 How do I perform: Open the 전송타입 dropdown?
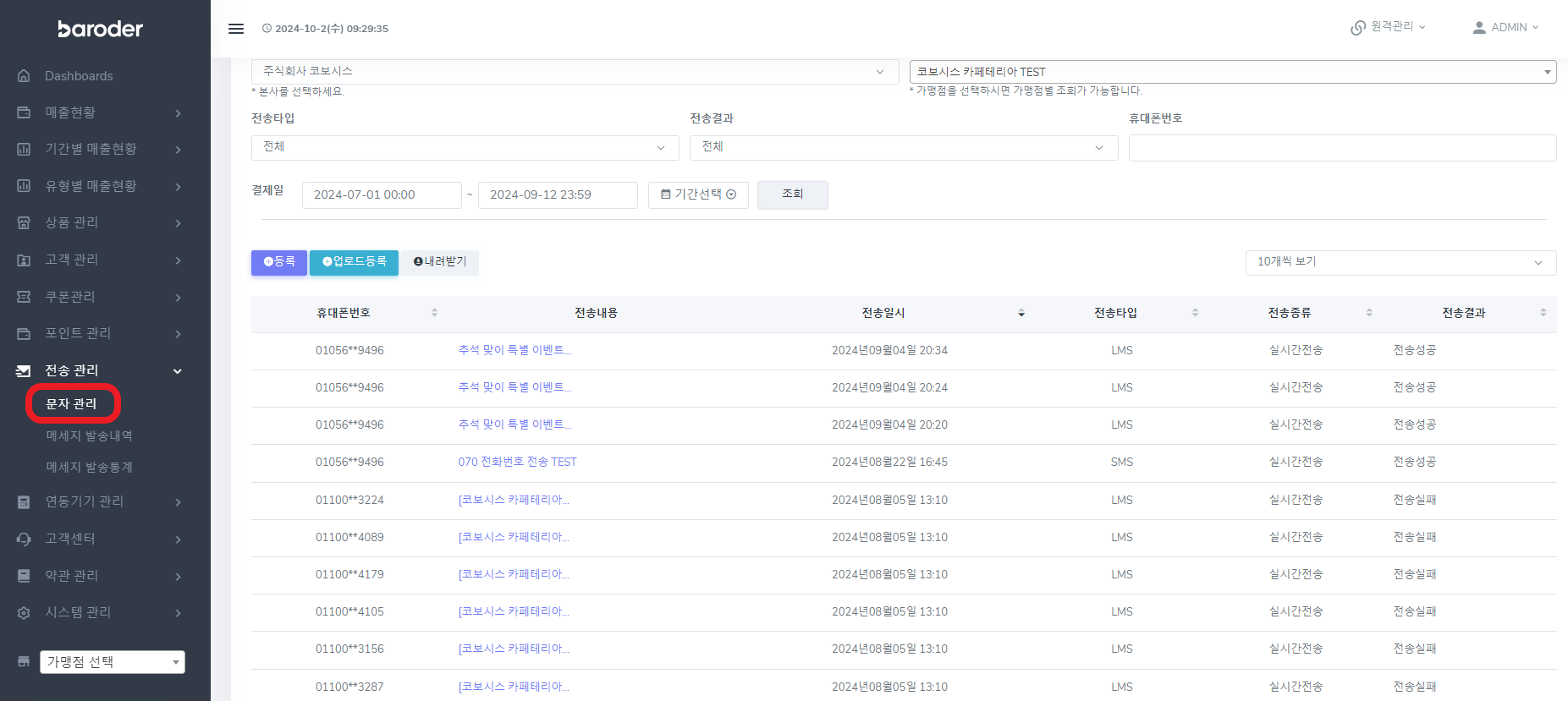click(465, 148)
